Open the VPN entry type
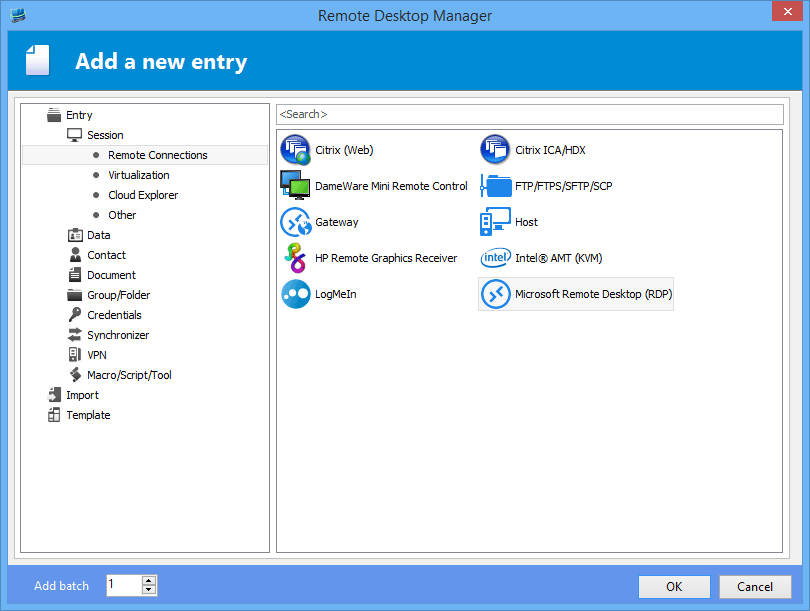810x611 pixels. (97, 355)
